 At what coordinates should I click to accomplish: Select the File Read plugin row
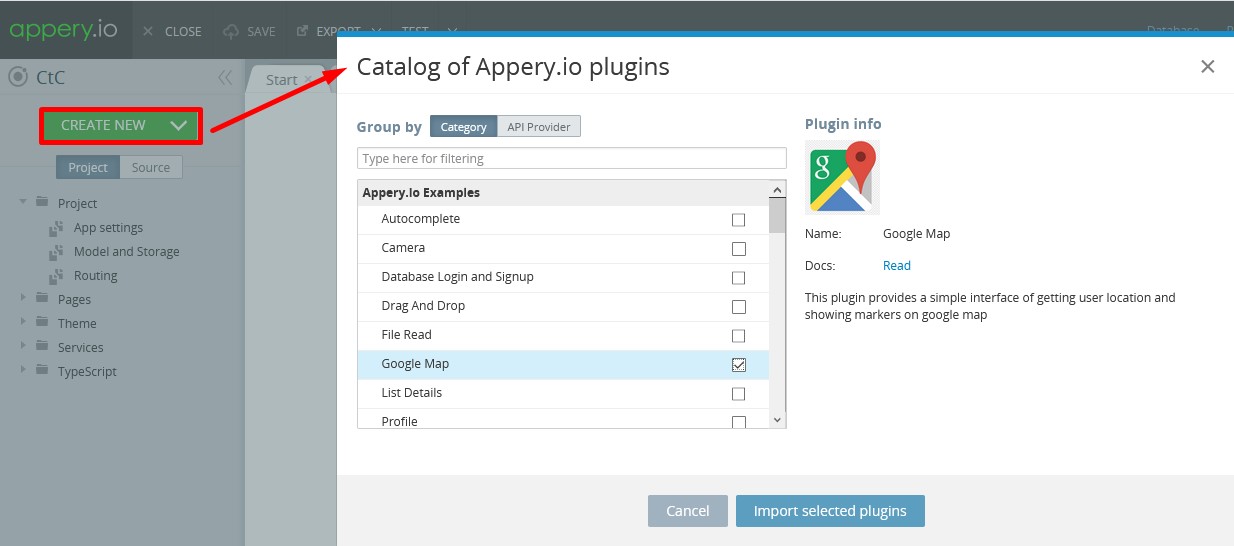(x=563, y=335)
